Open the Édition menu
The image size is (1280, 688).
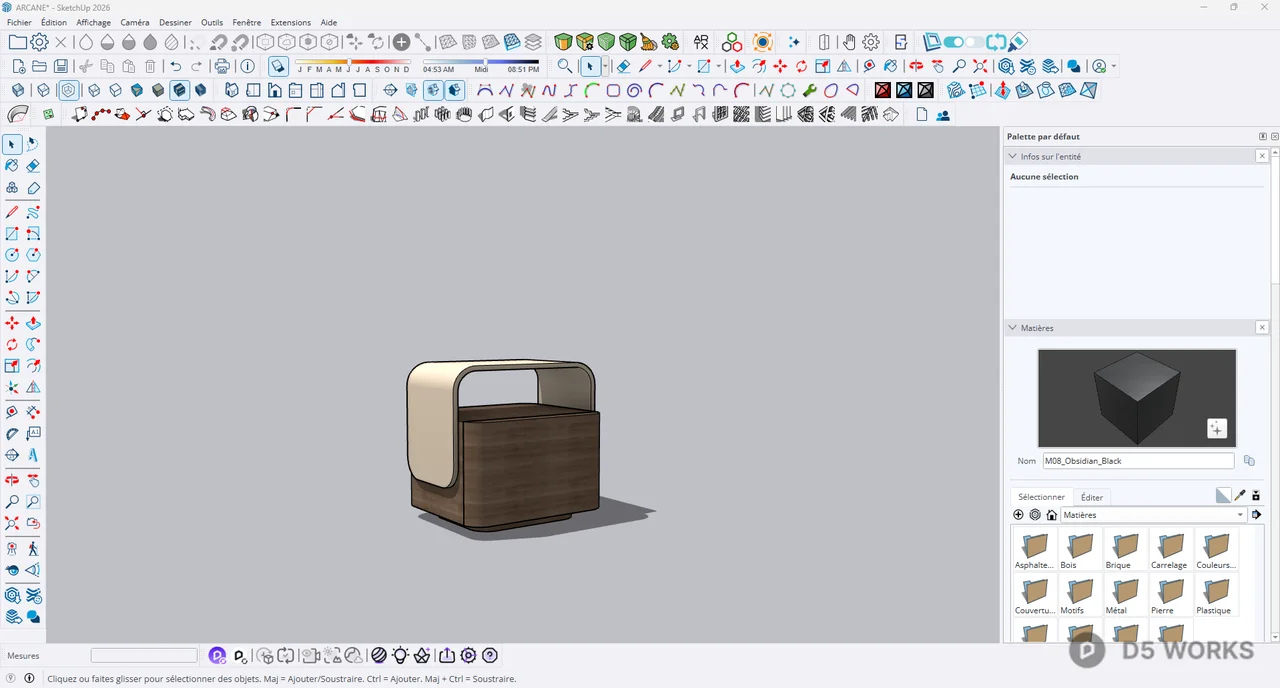click(x=54, y=22)
